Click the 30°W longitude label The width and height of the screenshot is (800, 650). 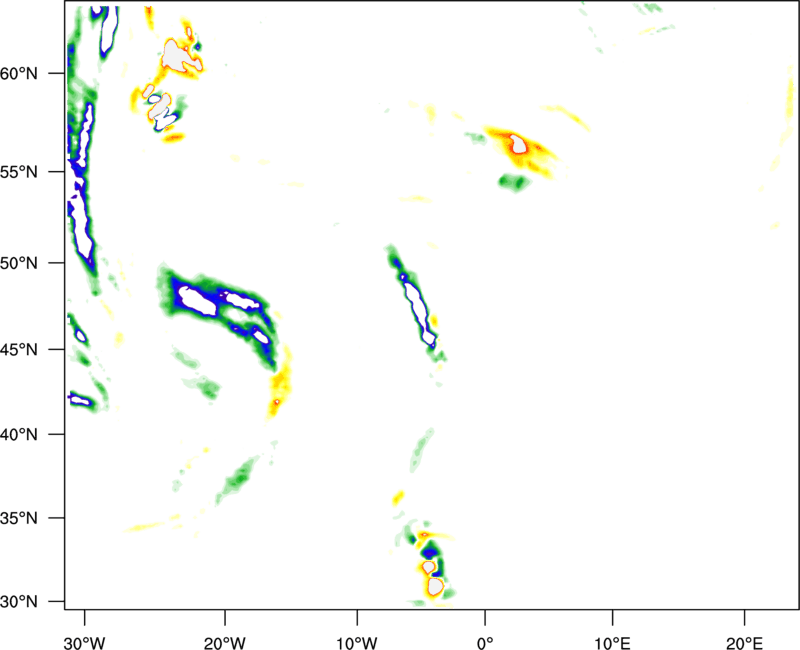(x=85, y=643)
